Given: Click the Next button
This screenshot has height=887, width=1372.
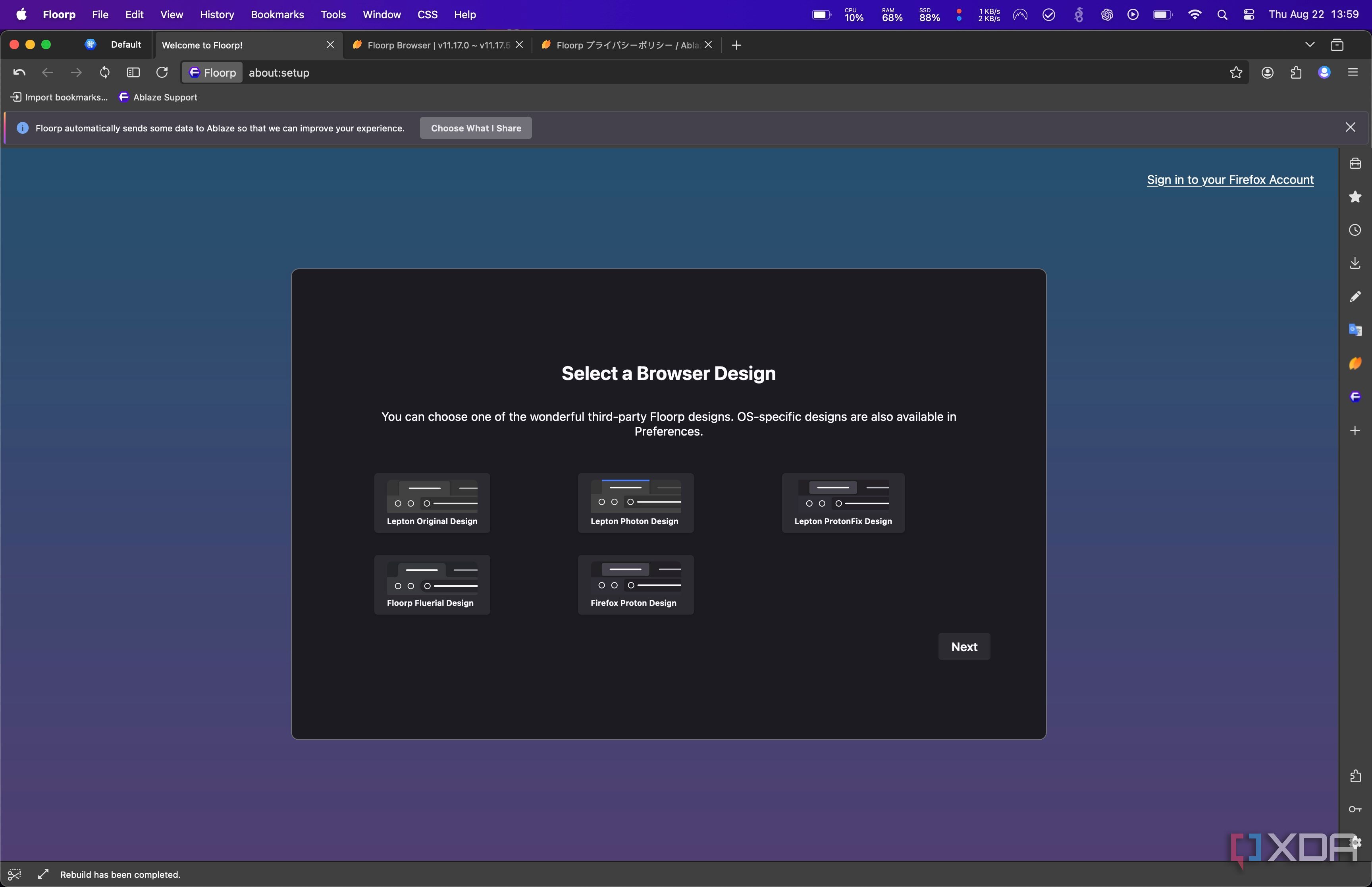Looking at the screenshot, I should point(964,647).
